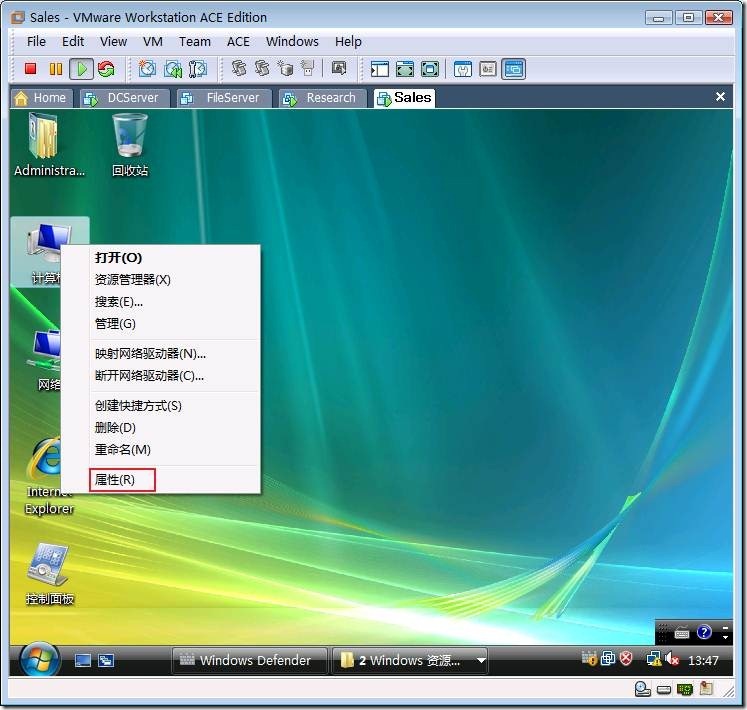Click the Reset virtual machine toolbar icon
Screen dimensions: 747x710
pos(106,69)
